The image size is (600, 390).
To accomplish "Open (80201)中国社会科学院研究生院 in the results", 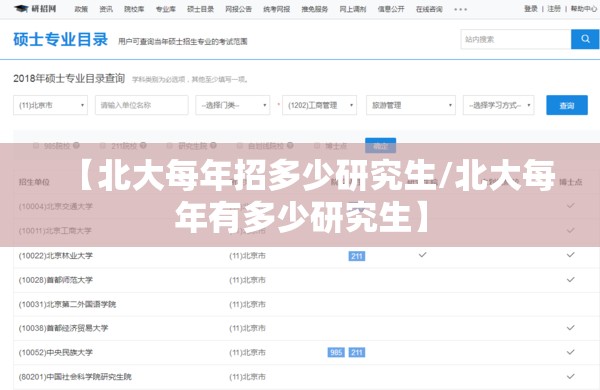I will (x=75, y=377).
